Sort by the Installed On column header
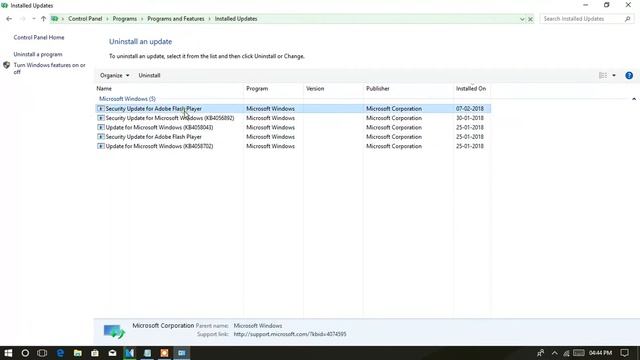 click(x=471, y=89)
